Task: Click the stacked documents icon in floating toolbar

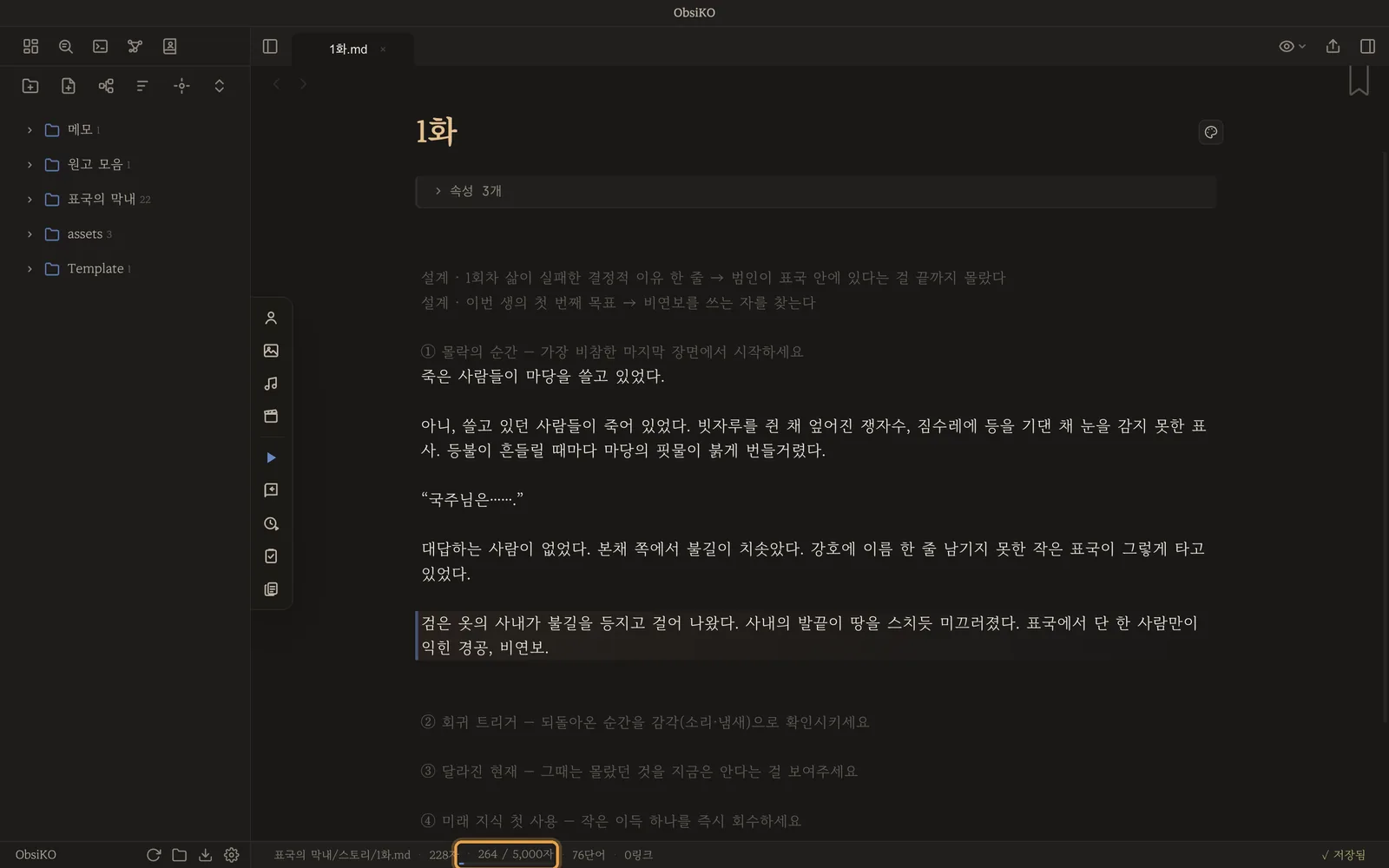Action: tap(271, 589)
